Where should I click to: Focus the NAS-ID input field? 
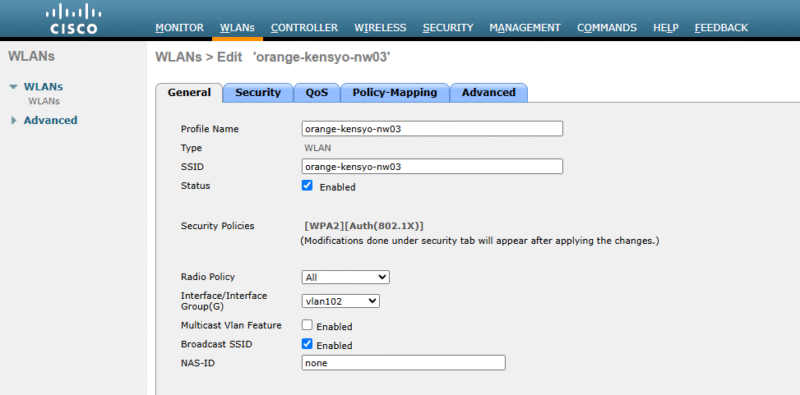pos(404,363)
